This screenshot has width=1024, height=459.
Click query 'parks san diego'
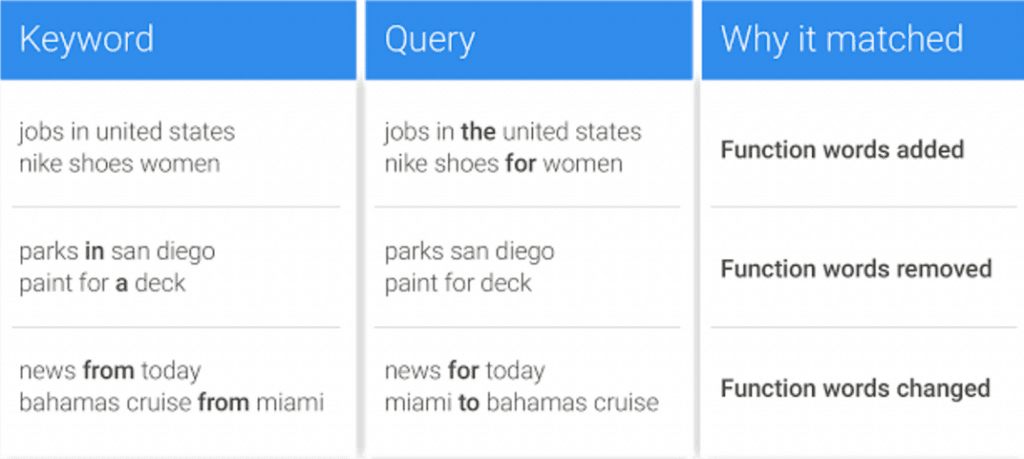tap(469, 251)
